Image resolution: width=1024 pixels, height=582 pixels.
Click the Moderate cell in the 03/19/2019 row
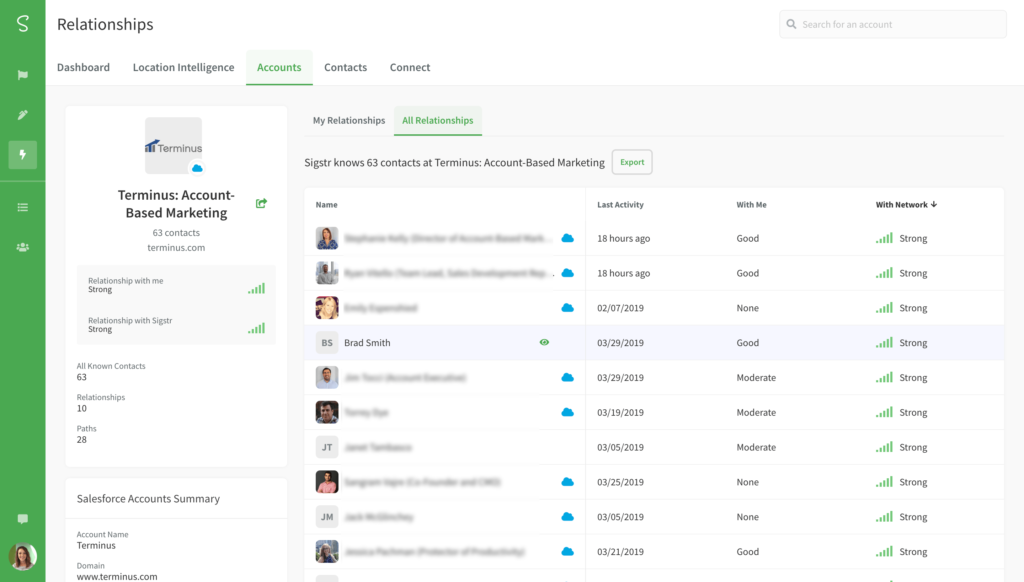click(x=756, y=412)
